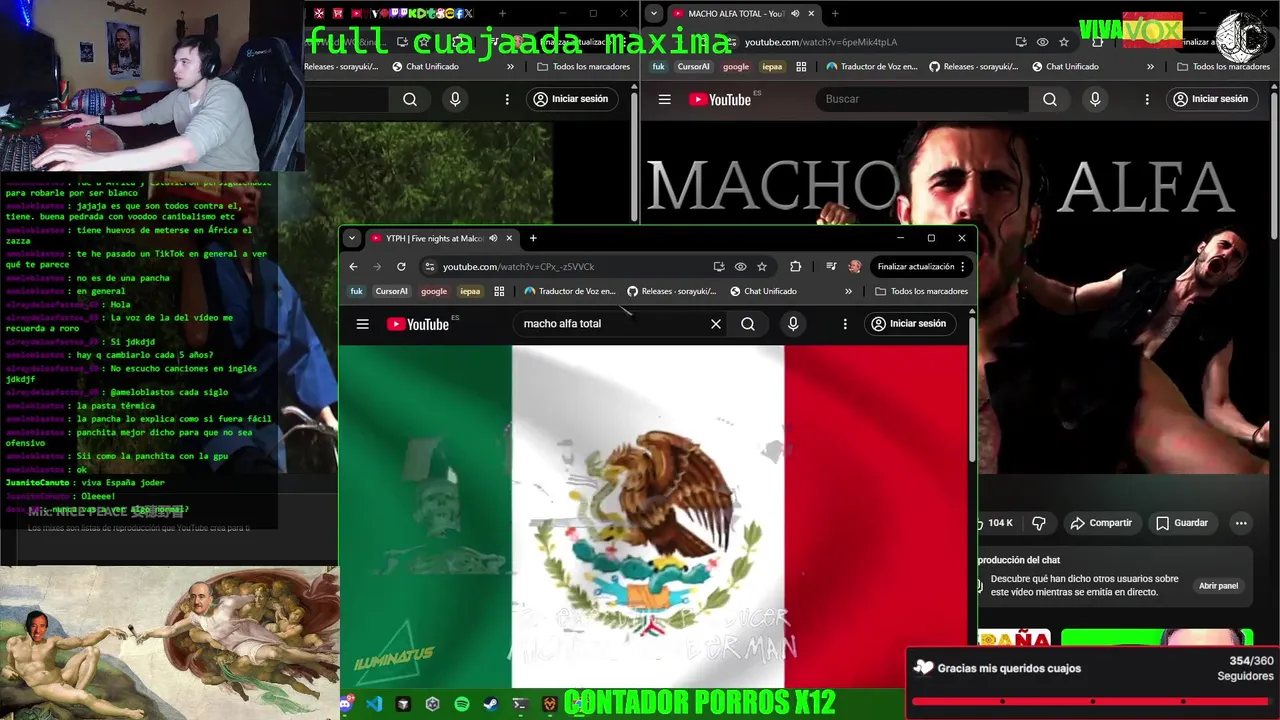Click 'Compartir' button under MACHO ALFA video
The height and width of the screenshot is (720, 1280).
(1101, 523)
